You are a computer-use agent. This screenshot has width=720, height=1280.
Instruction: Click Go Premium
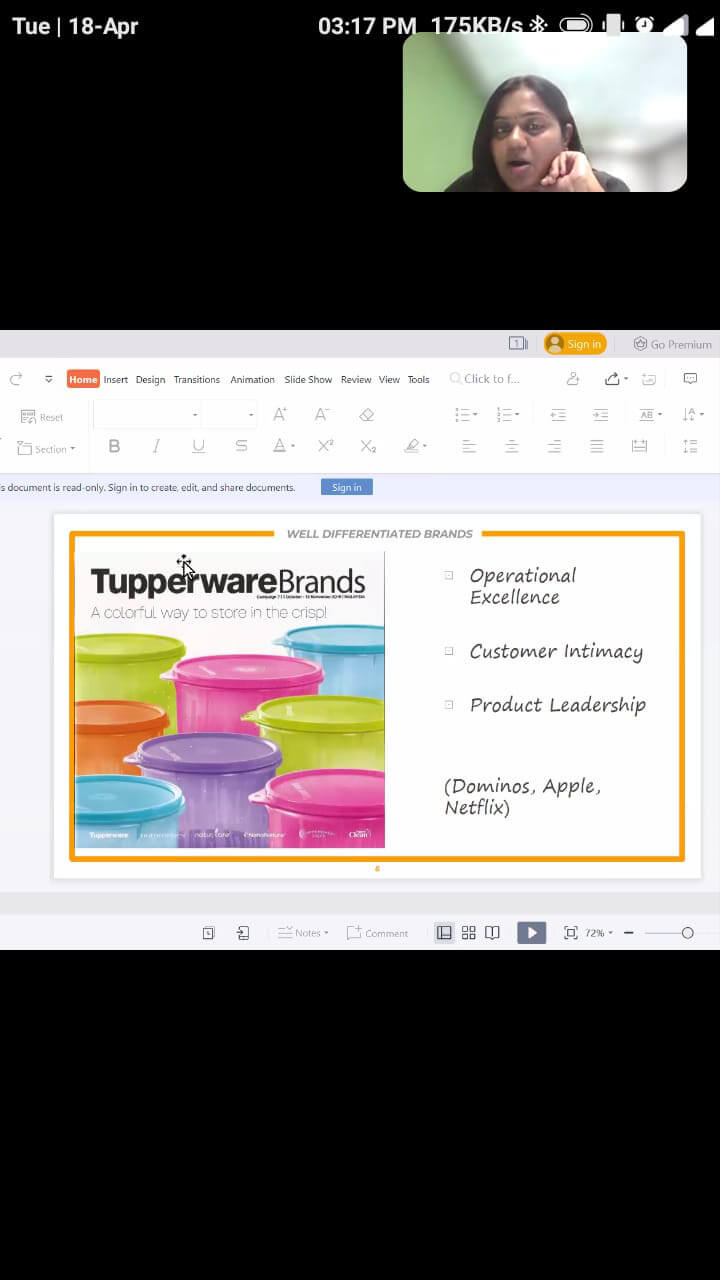tap(673, 344)
